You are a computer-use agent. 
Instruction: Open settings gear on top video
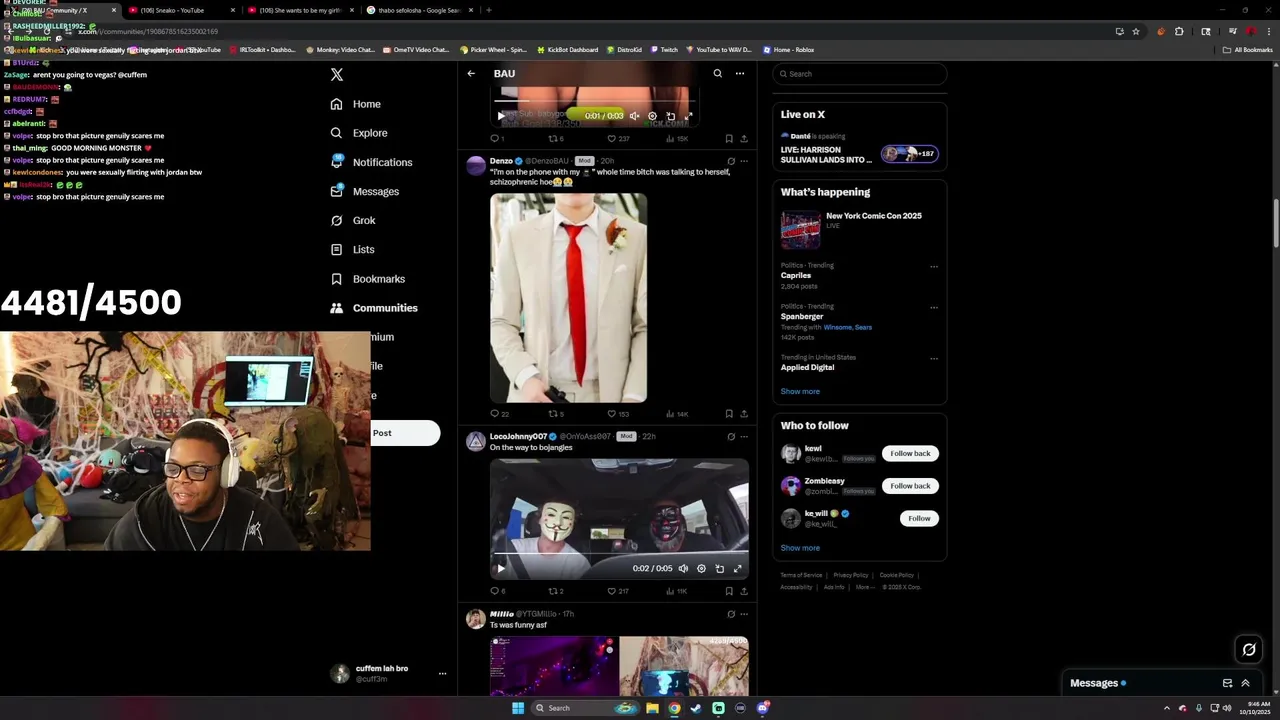[652, 116]
